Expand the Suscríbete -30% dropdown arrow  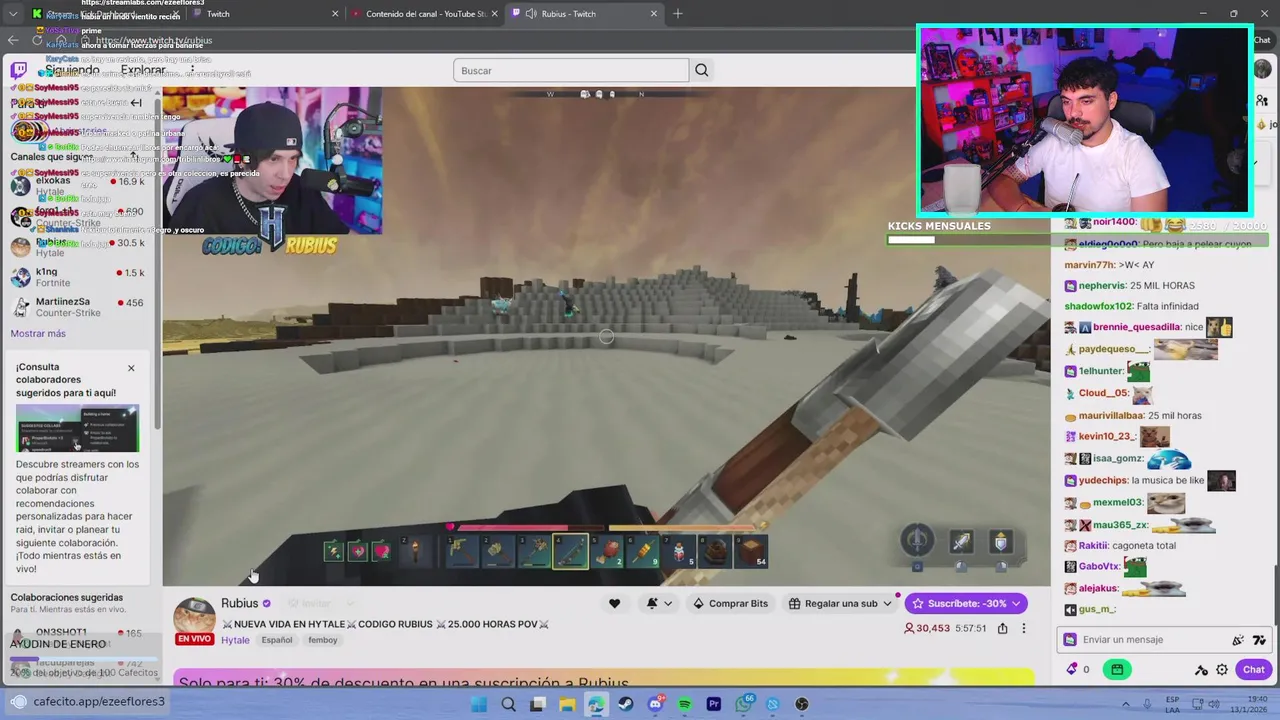[x=1016, y=603]
